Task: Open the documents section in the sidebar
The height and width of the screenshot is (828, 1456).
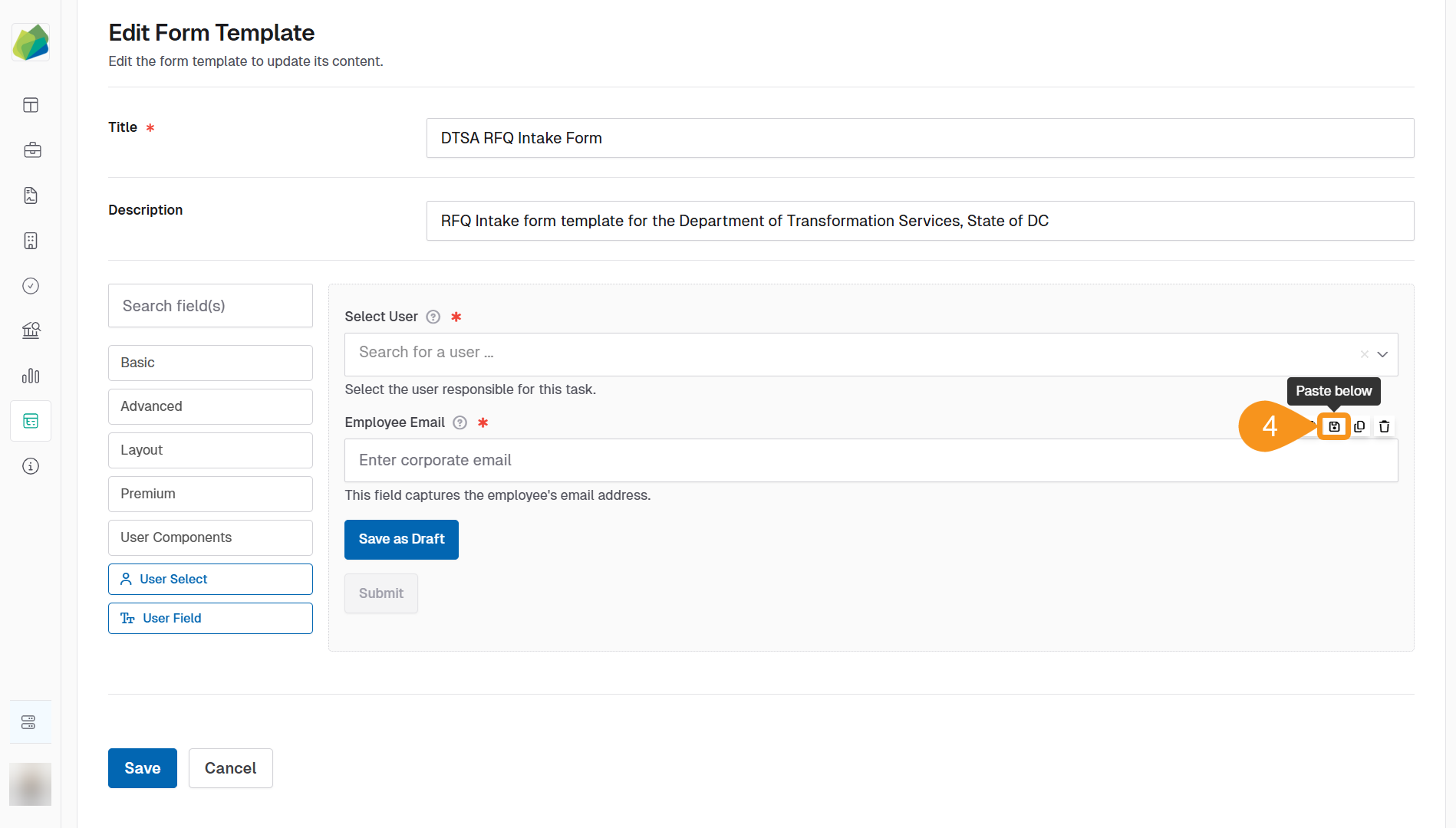Action: [x=30, y=195]
